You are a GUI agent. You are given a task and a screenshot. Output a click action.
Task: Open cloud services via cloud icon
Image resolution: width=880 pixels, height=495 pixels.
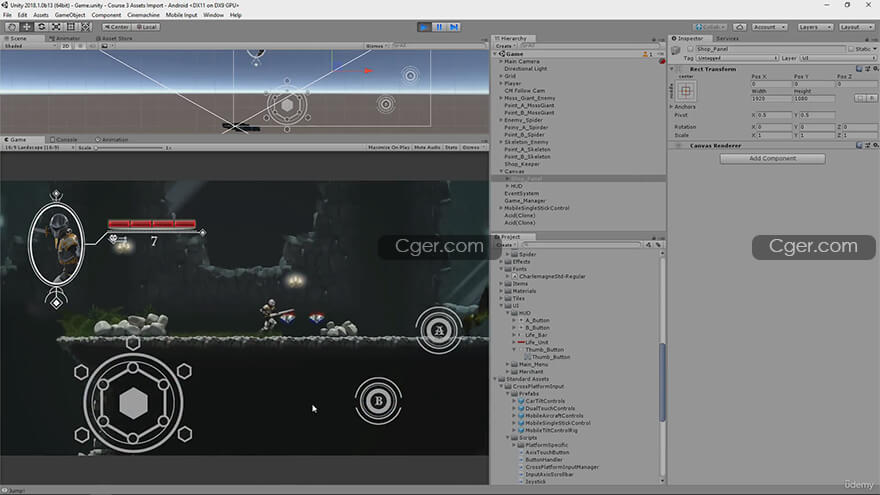[x=740, y=27]
